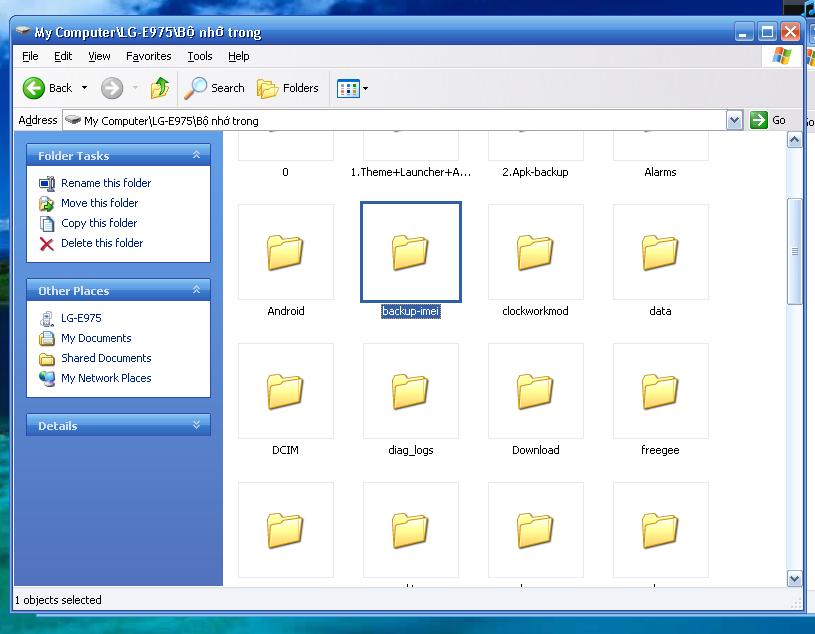Viewport: 815px width, 634px height.
Task: Expand the Details panel
Action: tap(196, 425)
